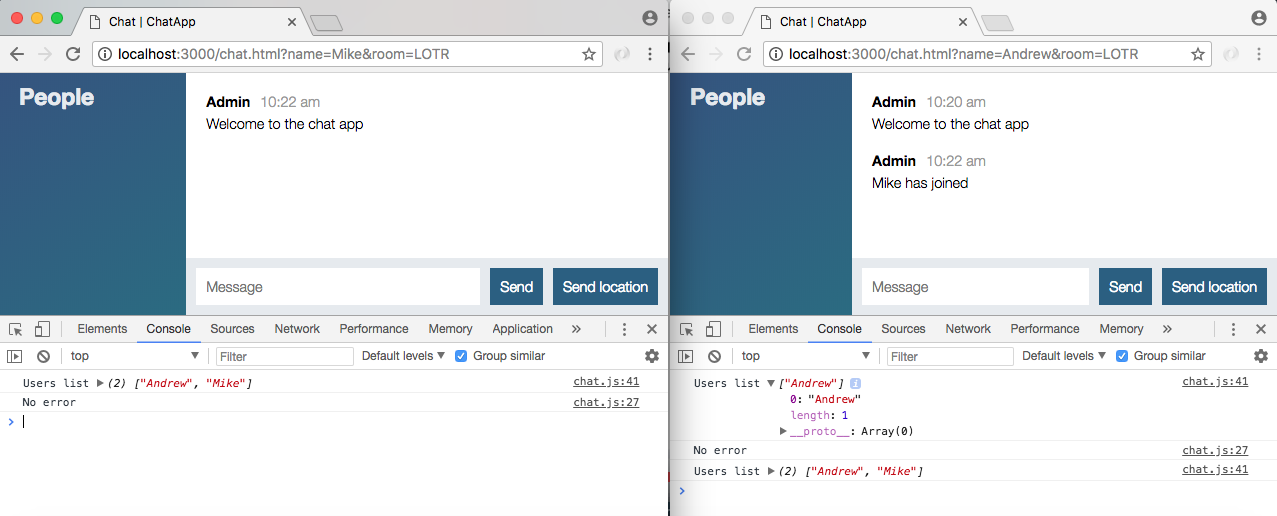Image resolution: width=1277 pixels, height=516 pixels.
Task: Switch to Network tab in Andrew's DevTools
Action: point(968,329)
